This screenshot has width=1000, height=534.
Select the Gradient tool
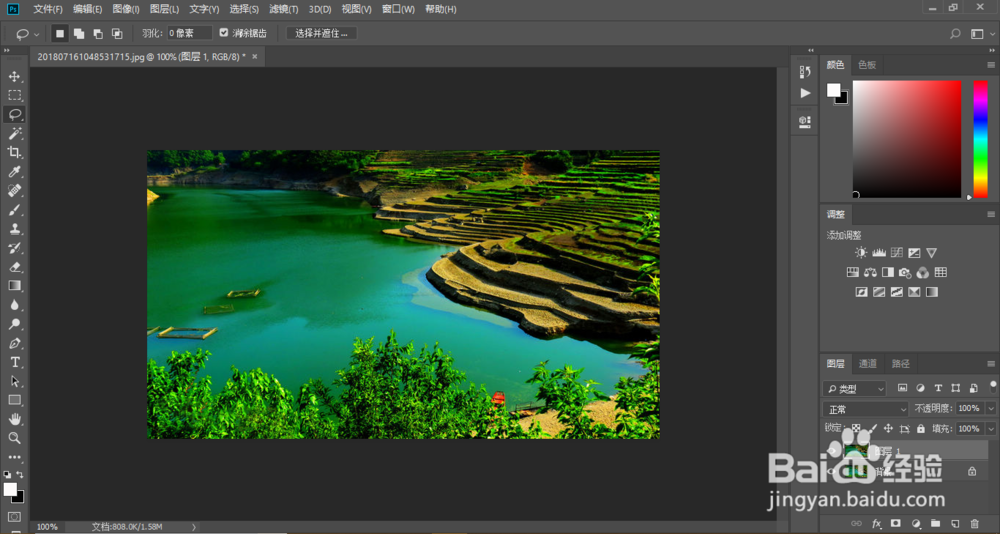[14, 286]
